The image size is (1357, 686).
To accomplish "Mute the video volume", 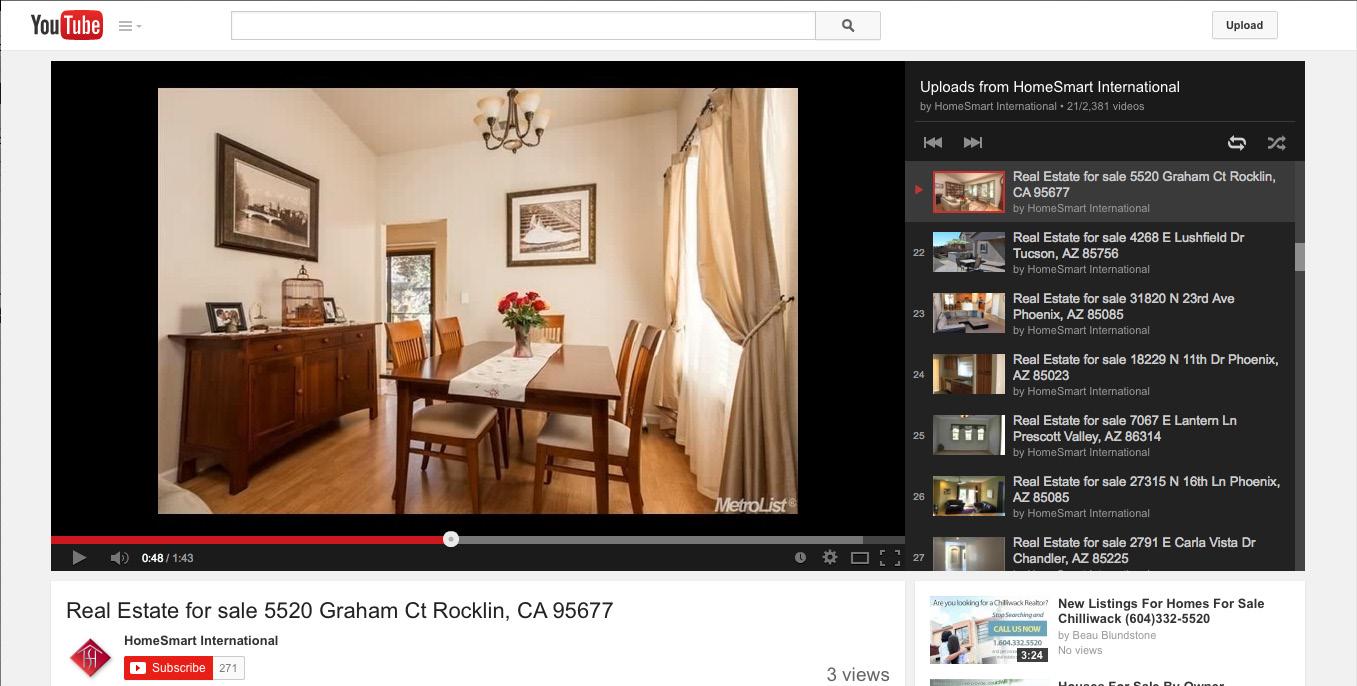I will pos(119,558).
